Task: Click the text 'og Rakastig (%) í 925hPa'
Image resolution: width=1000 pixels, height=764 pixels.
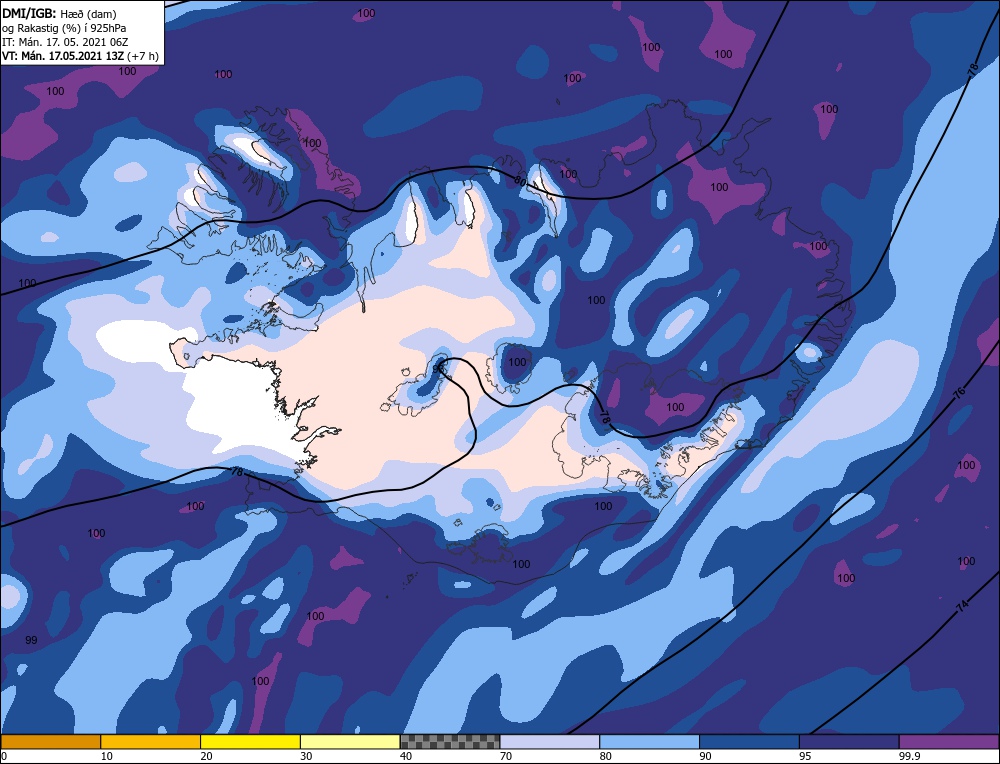Action: pos(64,28)
